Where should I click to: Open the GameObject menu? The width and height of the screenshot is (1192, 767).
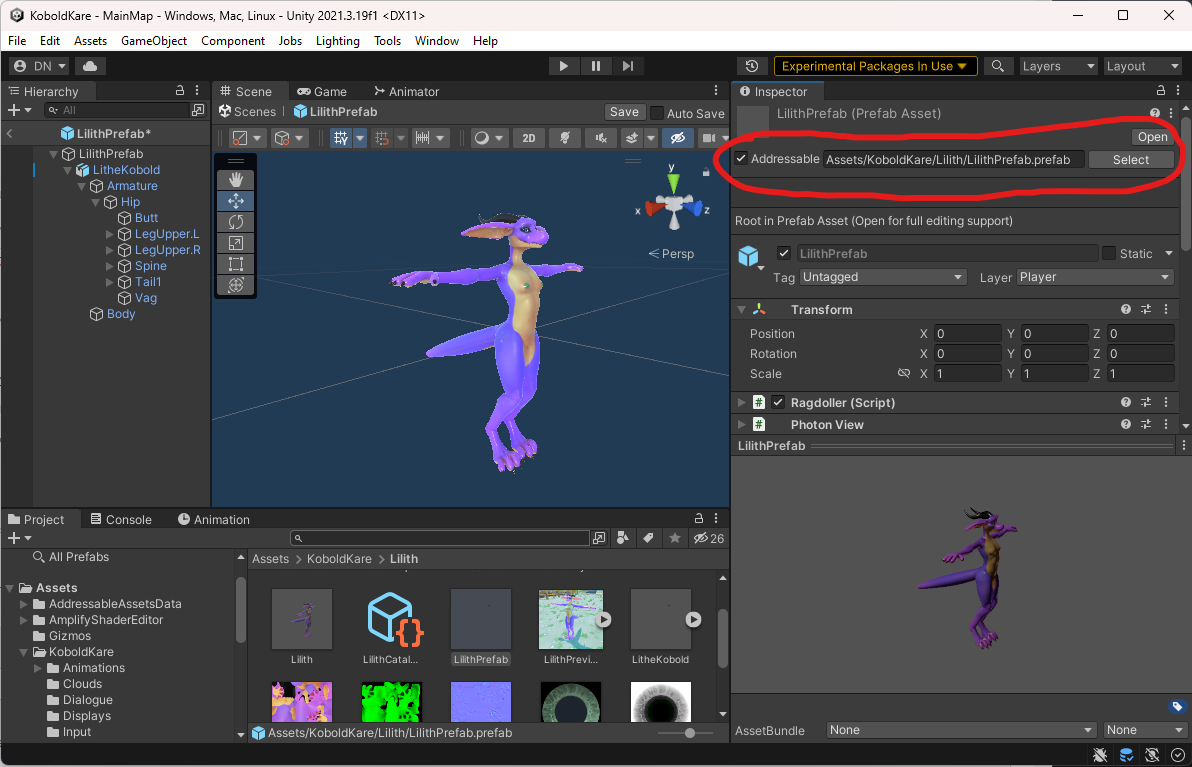coord(154,41)
